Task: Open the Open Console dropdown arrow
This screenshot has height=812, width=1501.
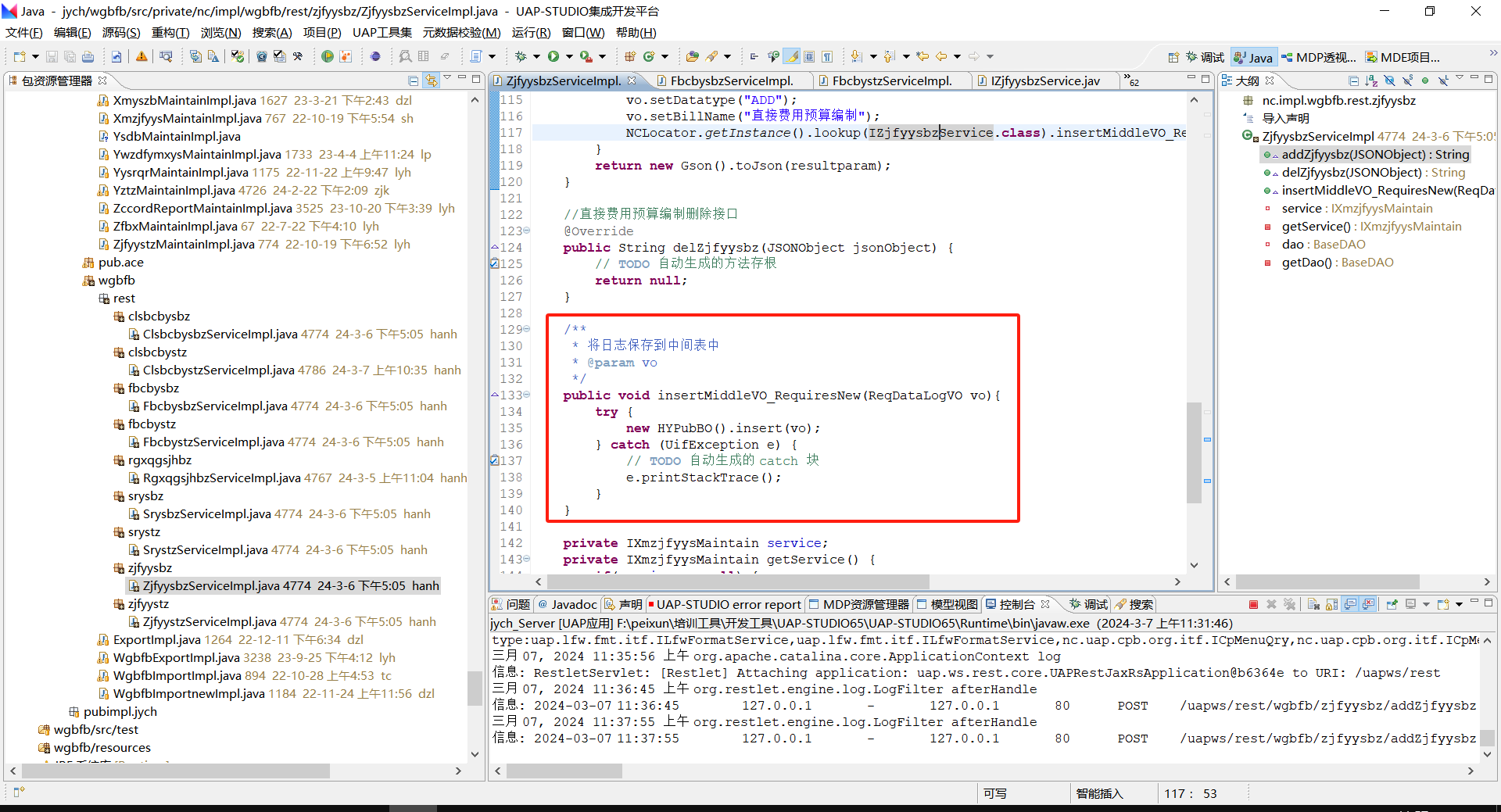Action: (x=1459, y=604)
